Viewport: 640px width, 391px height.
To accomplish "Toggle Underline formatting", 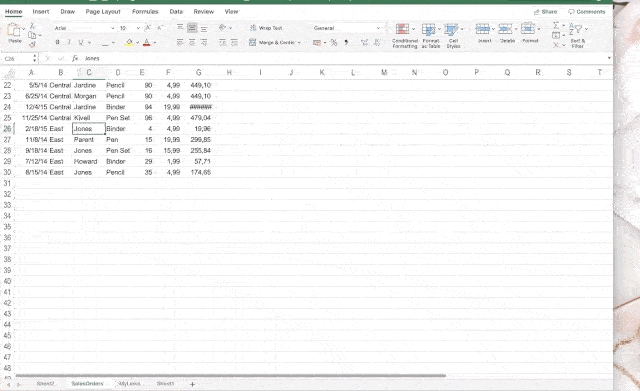I will tap(81, 42).
